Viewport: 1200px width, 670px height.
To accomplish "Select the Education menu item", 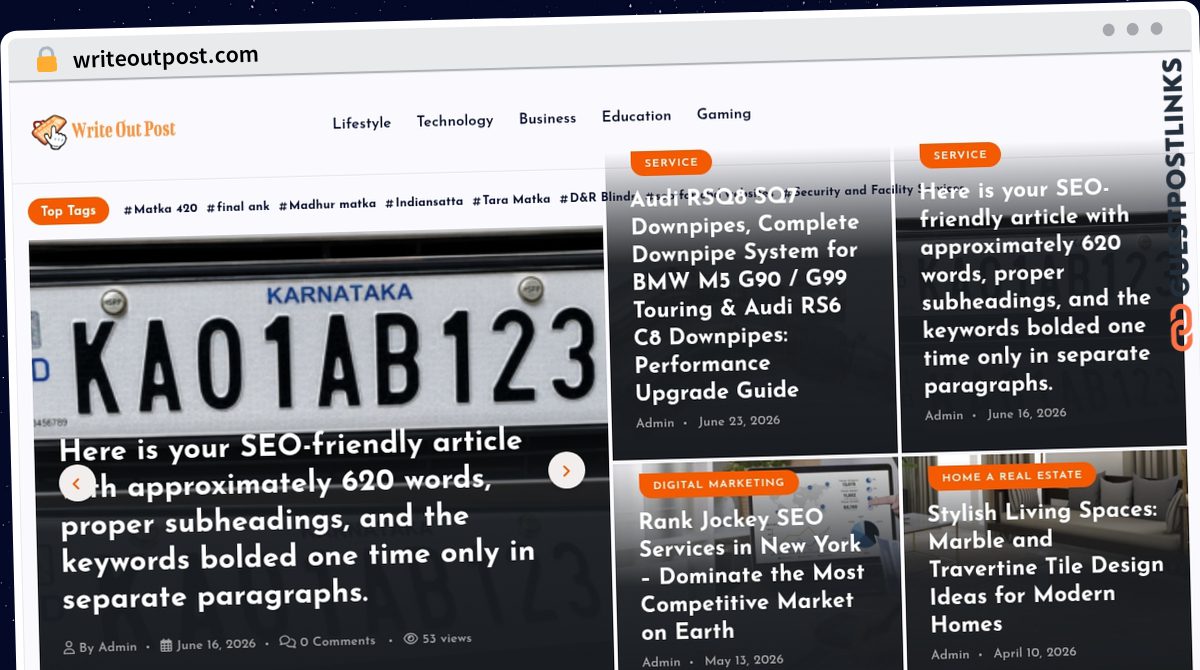I will [636, 116].
